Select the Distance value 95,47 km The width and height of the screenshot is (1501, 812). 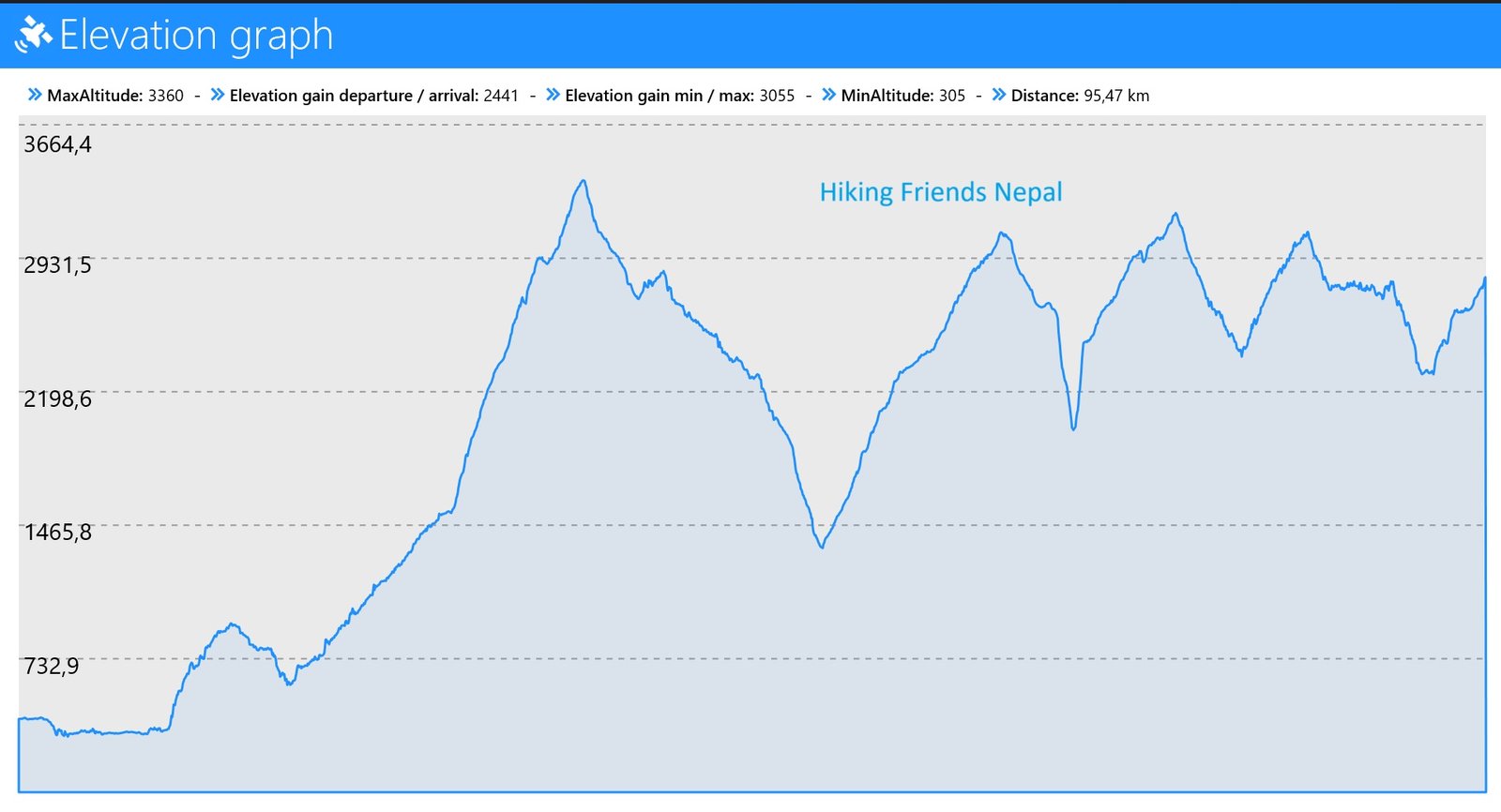point(1116,96)
